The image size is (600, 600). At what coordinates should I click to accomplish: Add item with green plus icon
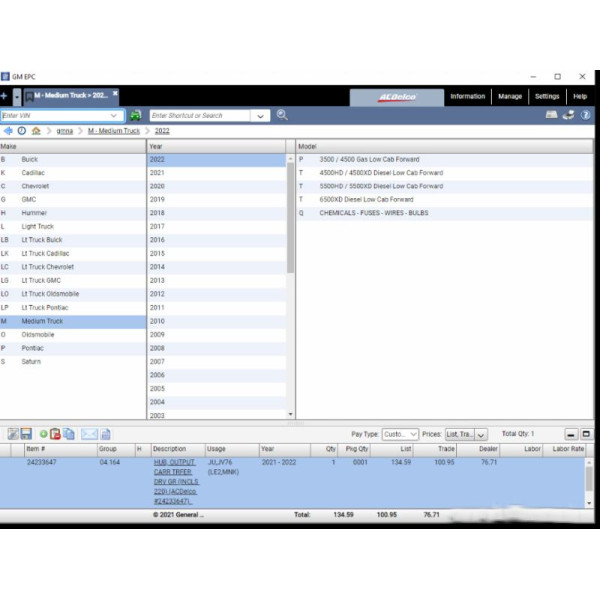pos(44,434)
